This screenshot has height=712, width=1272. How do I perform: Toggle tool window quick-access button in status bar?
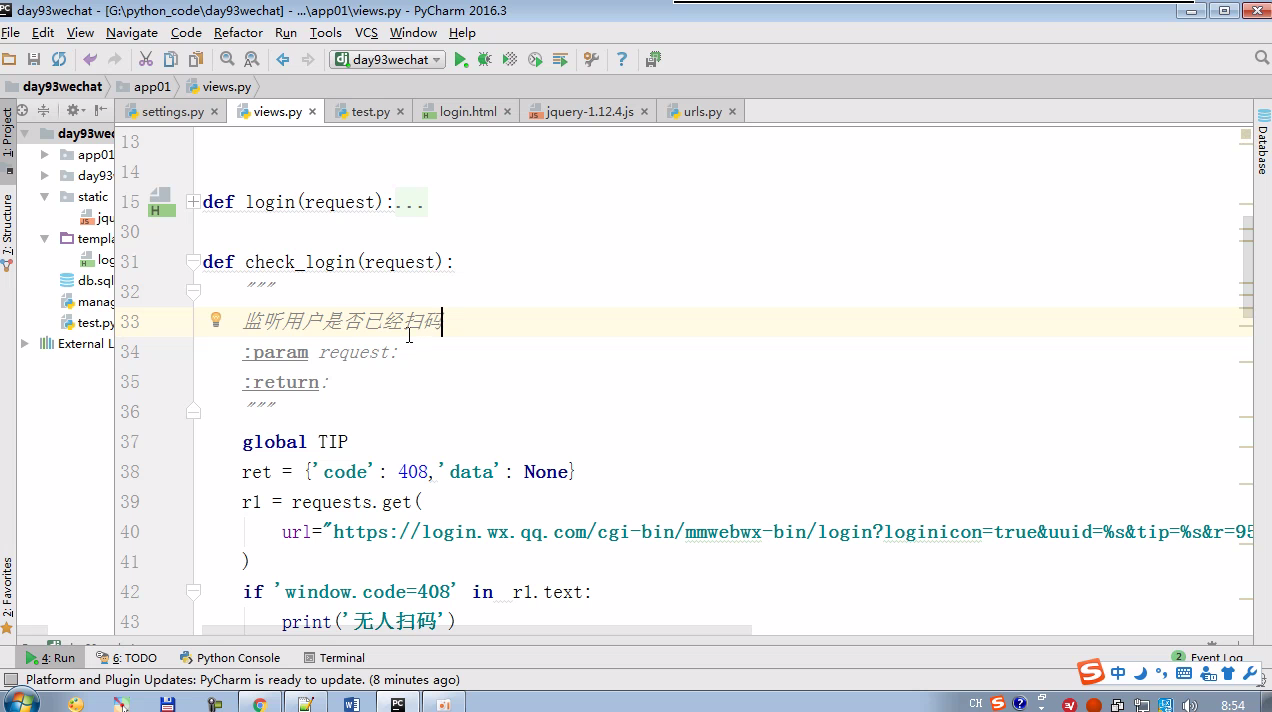[x=11, y=680]
